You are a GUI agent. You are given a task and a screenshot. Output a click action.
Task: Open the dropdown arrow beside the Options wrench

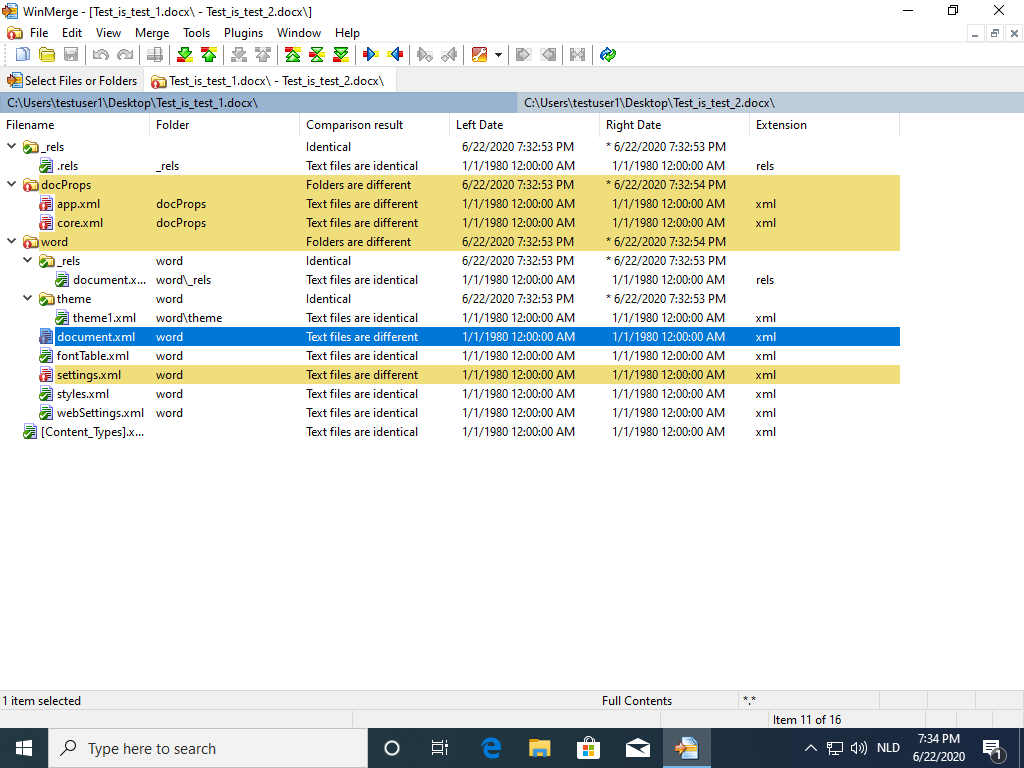click(498, 55)
